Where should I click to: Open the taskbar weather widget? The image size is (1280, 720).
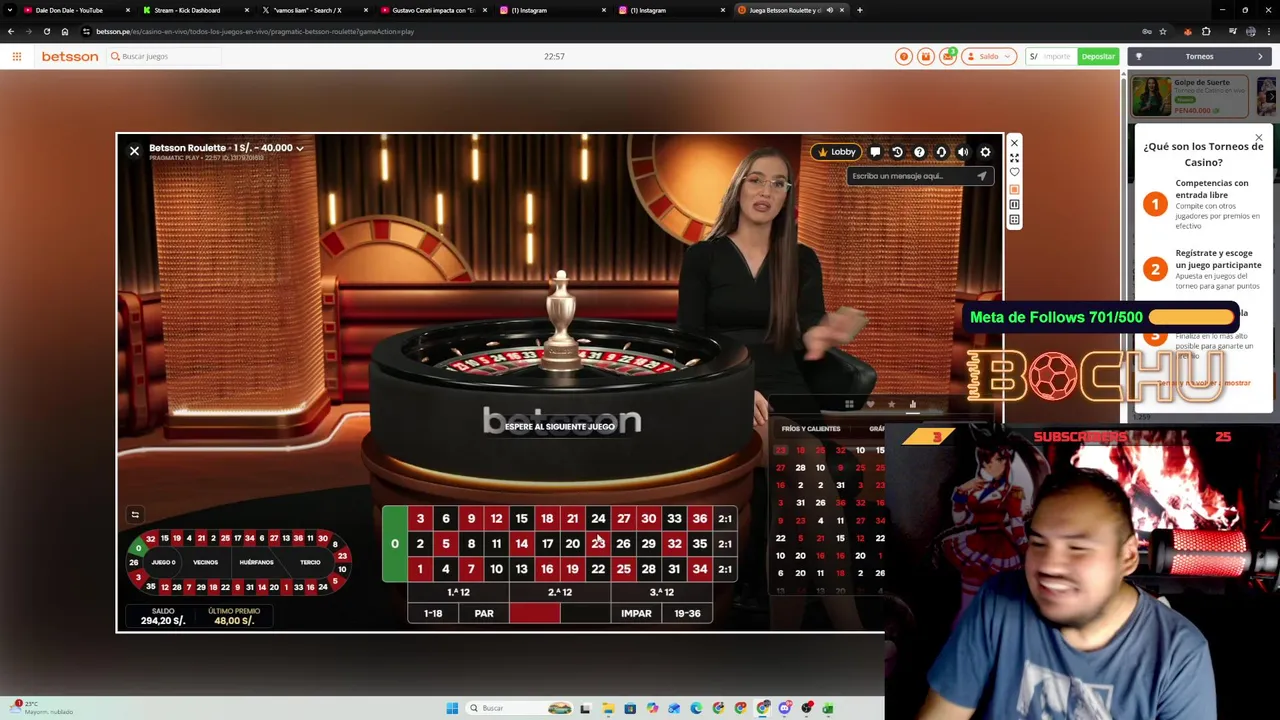click(42, 708)
